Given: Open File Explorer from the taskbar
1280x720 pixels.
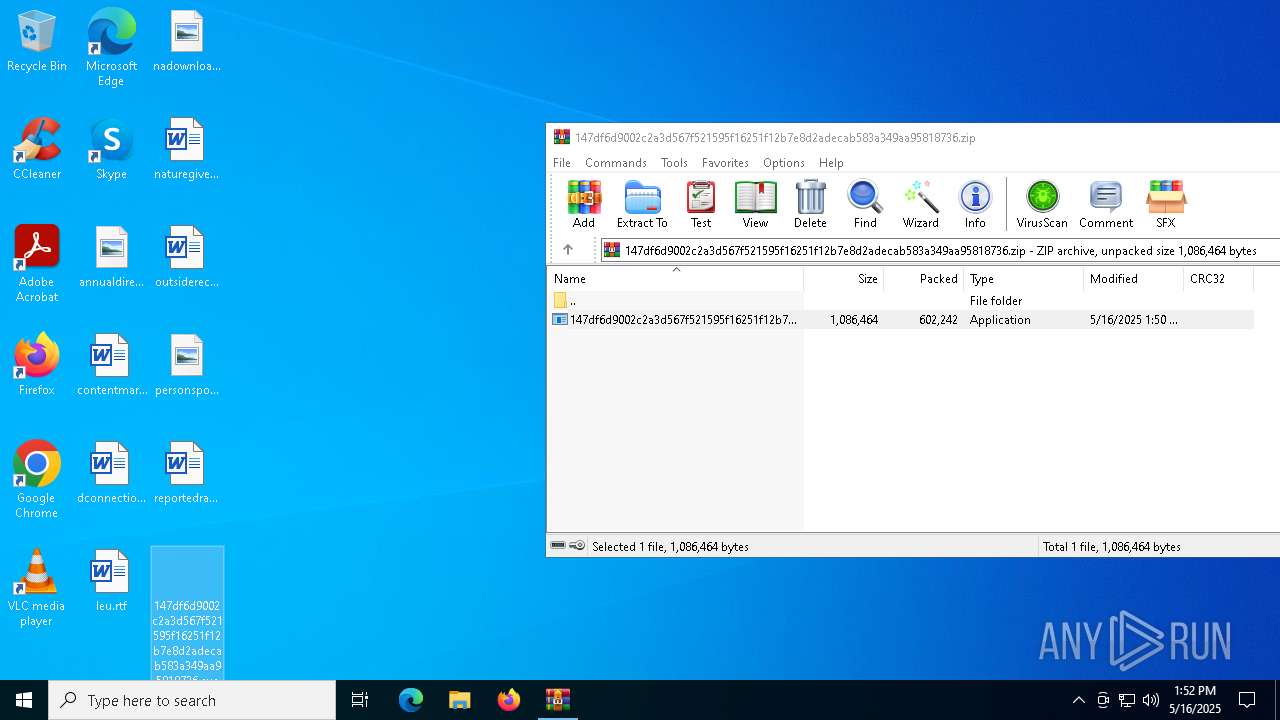Looking at the screenshot, I should (x=460, y=700).
